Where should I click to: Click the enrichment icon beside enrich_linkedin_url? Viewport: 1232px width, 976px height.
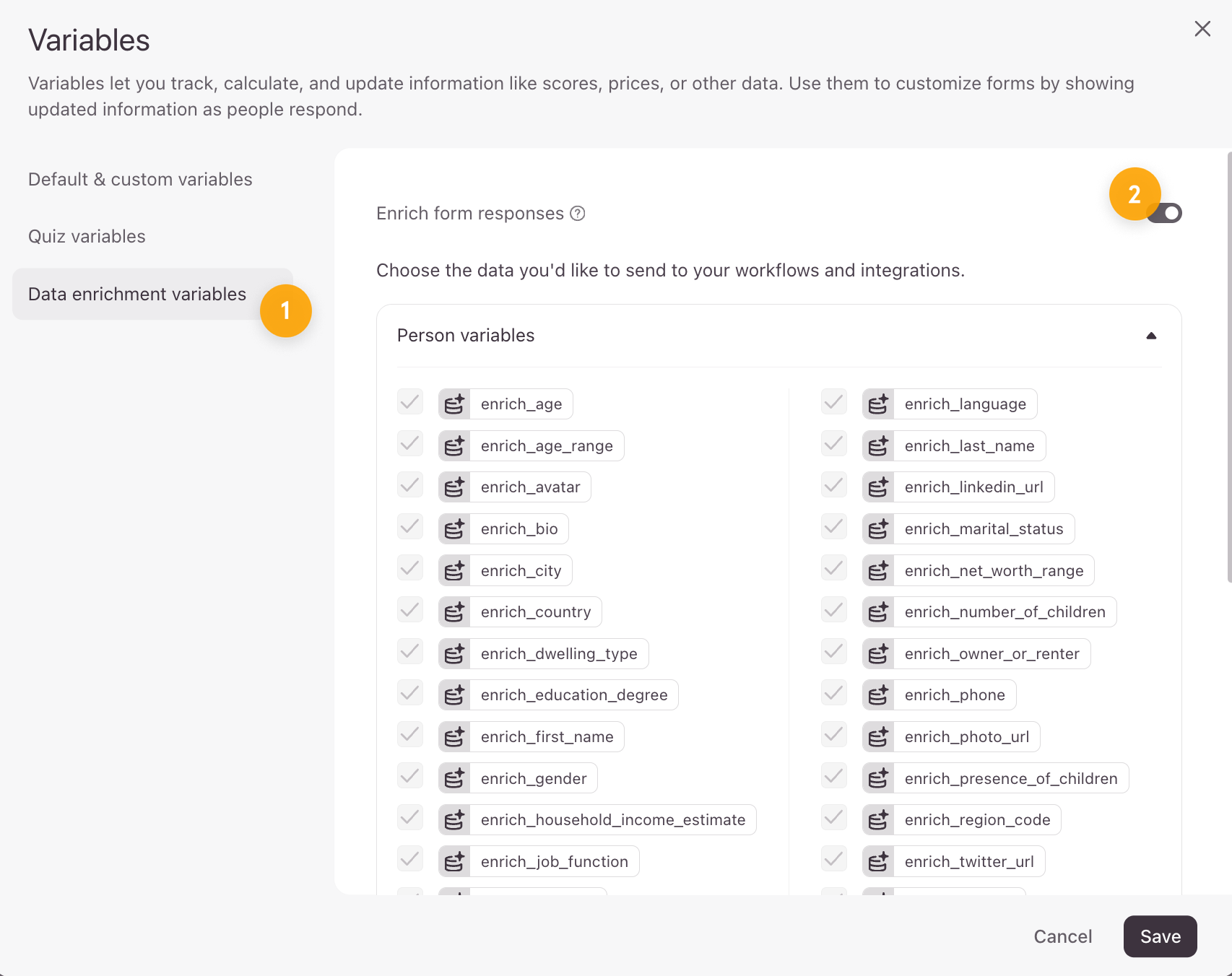coord(878,487)
